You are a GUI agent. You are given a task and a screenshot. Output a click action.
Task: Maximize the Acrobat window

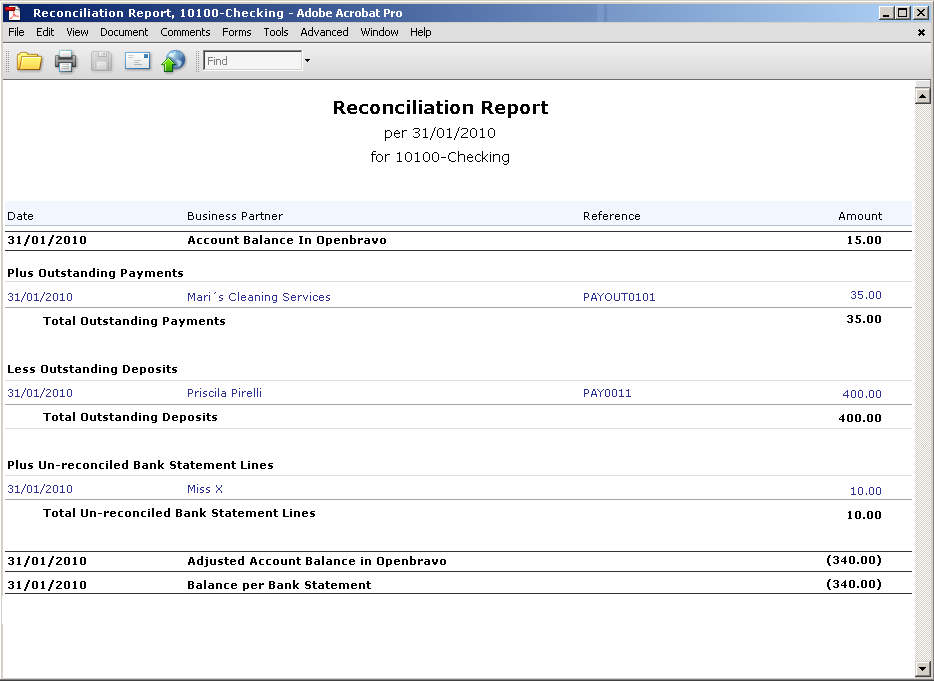(904, 13)
